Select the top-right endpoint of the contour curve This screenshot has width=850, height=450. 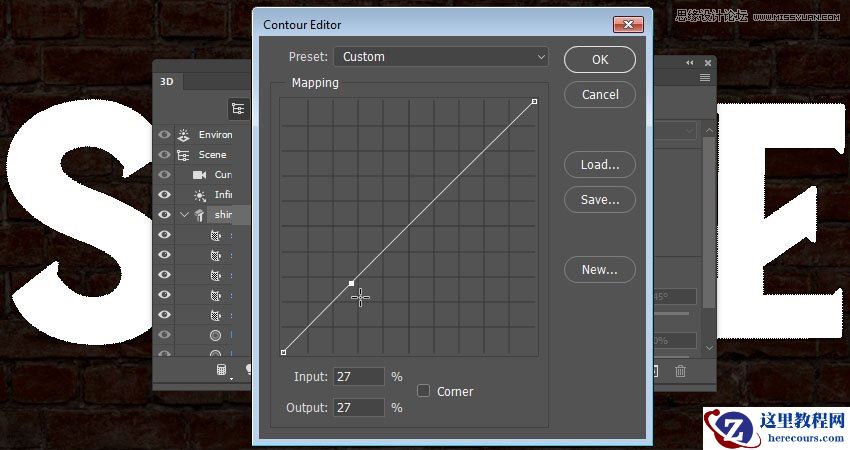pos(535,101)
